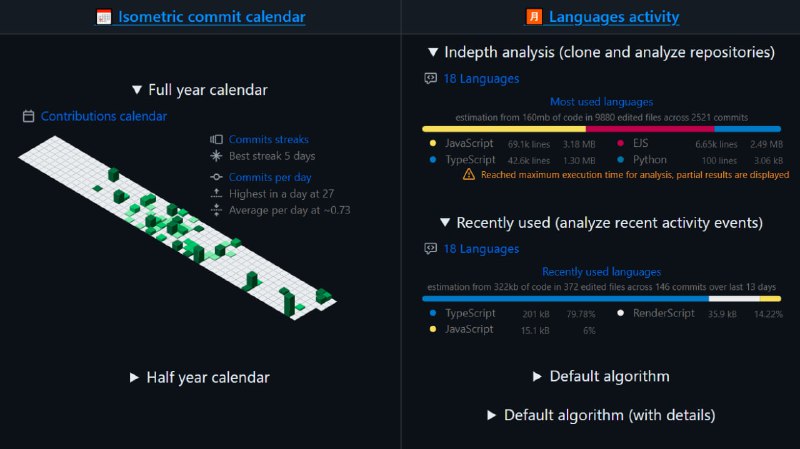
Task: Open the Isometric commit calendar link
Action: (212, 17)
